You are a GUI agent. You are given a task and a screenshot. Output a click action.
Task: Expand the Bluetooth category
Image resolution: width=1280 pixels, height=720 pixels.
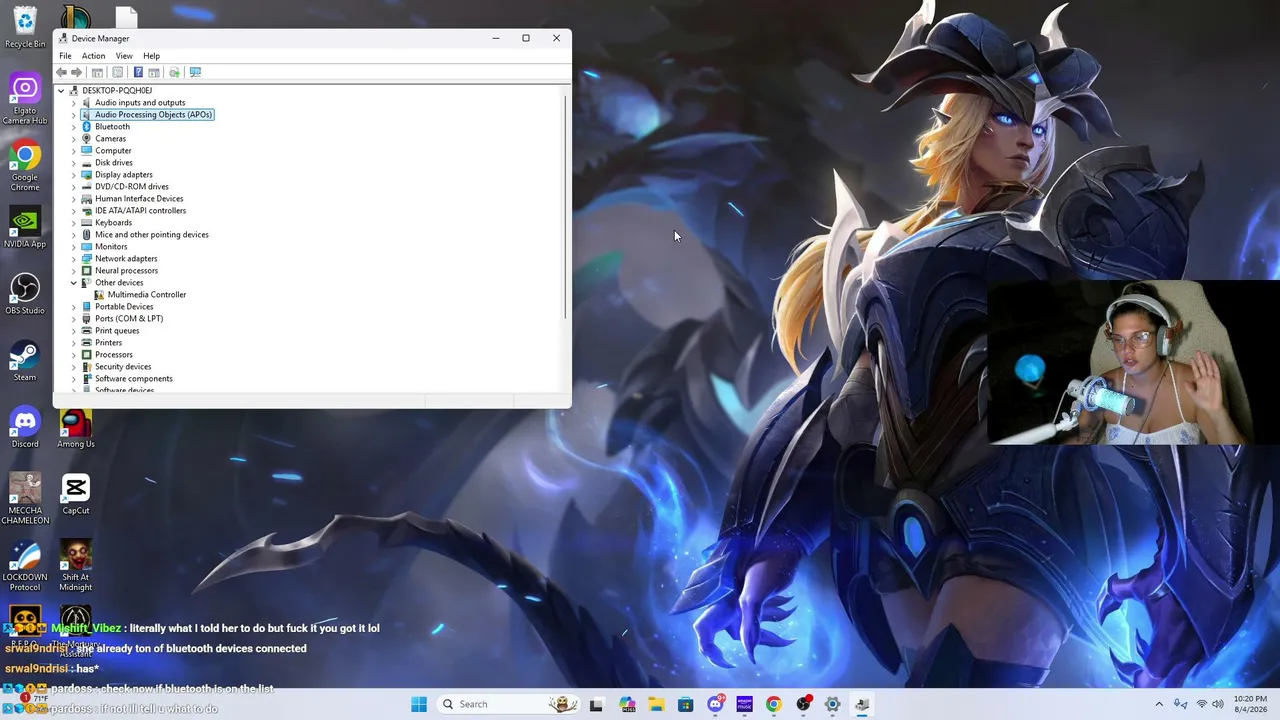tap(73, 127)
